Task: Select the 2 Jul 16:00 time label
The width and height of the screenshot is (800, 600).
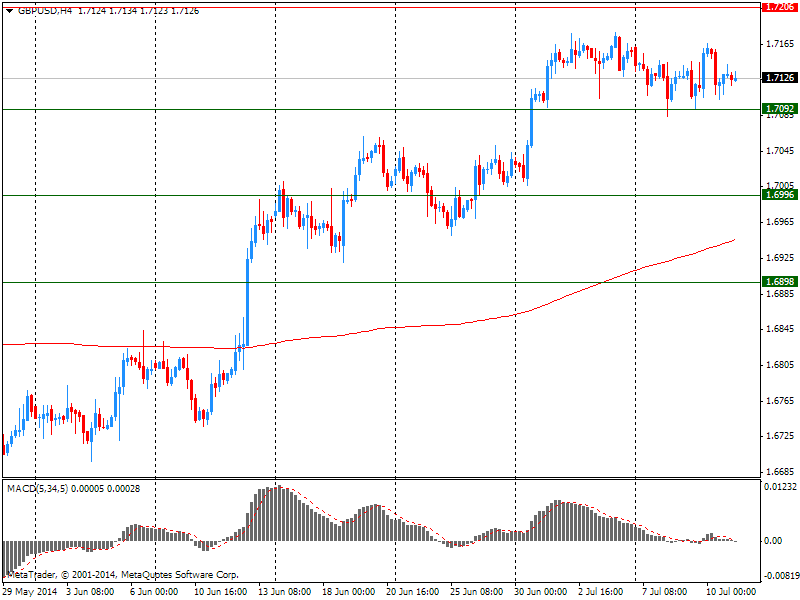Action: pos(601,592)
